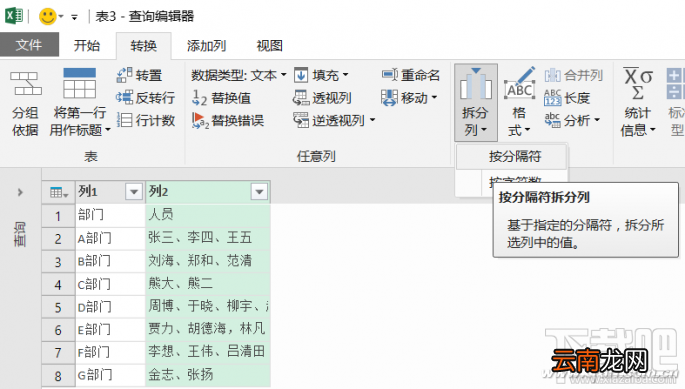Open the 移动 dropdown
The height and width of the screenshot is (389, 685).
point(409,97)
